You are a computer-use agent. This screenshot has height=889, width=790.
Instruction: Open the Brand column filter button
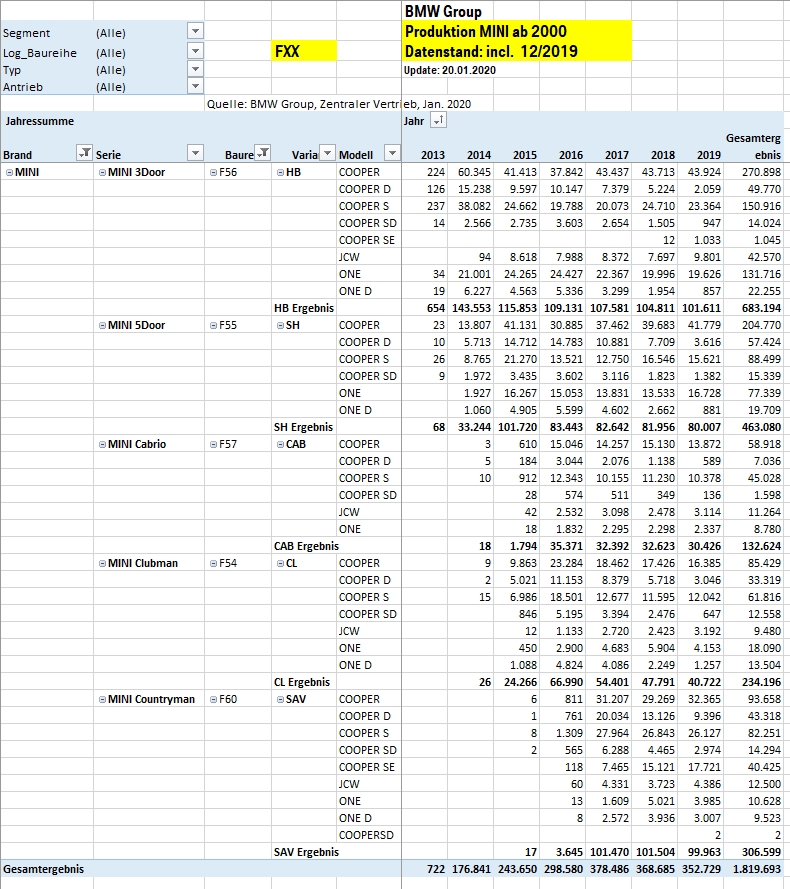[84, 154]
